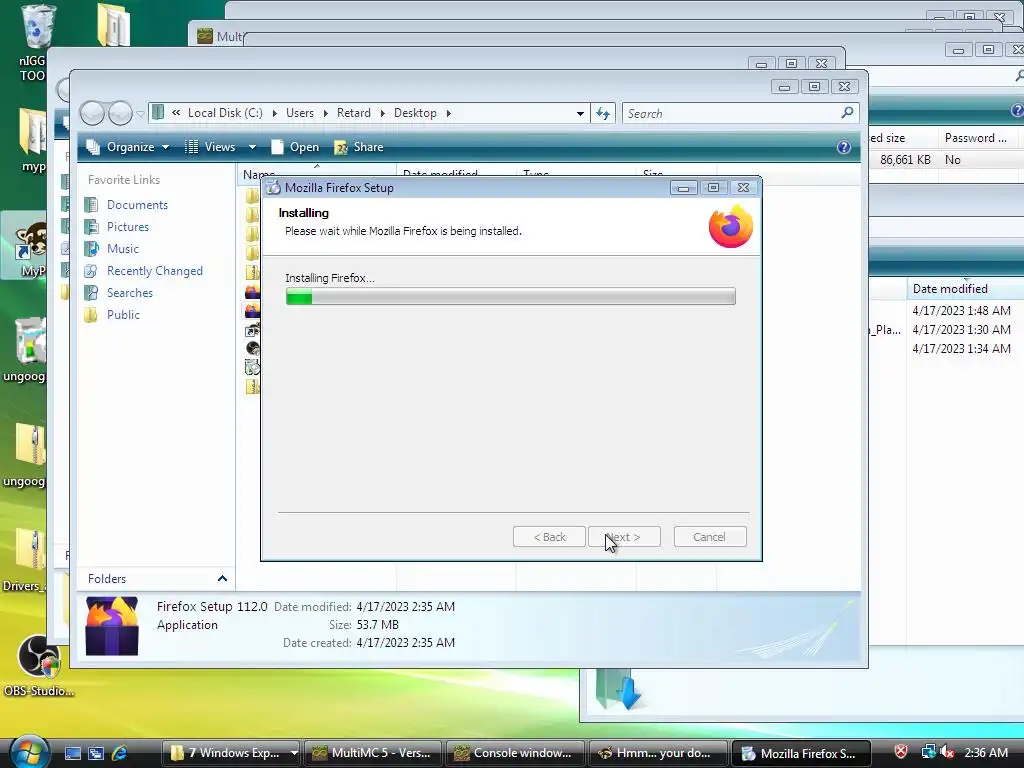Click the Firefox Setup 112.0 file name text
The height and width of the screenshot is (768, 1024).
click(212, 607)
